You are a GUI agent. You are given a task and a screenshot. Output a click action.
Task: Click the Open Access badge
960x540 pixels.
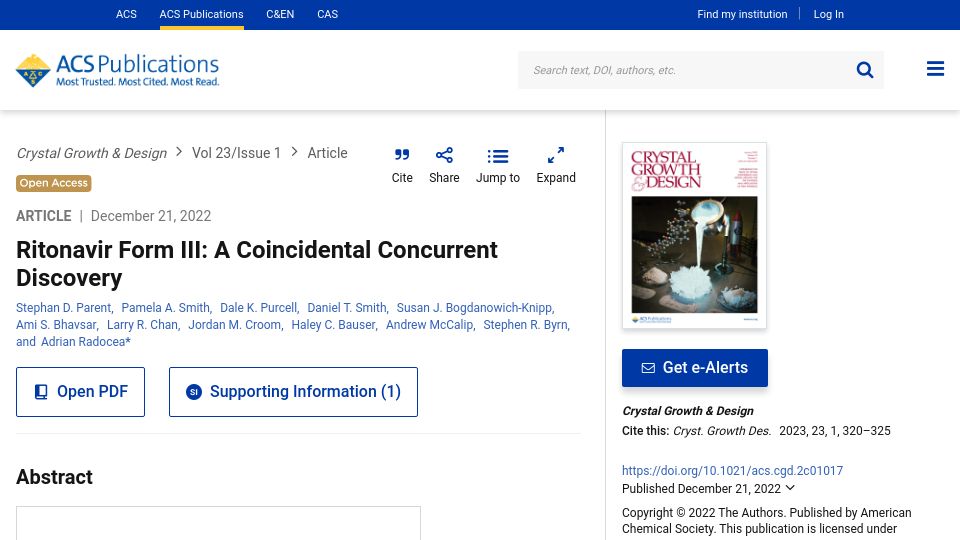pyautogui.click(x=54, y=183)
